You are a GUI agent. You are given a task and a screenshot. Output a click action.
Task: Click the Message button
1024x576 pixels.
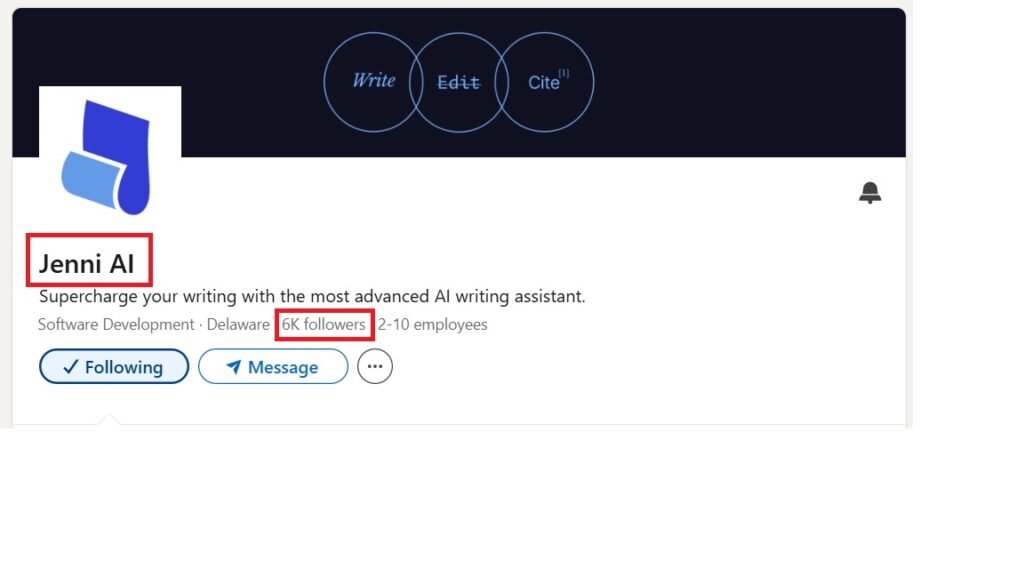(x=273, y=366)
